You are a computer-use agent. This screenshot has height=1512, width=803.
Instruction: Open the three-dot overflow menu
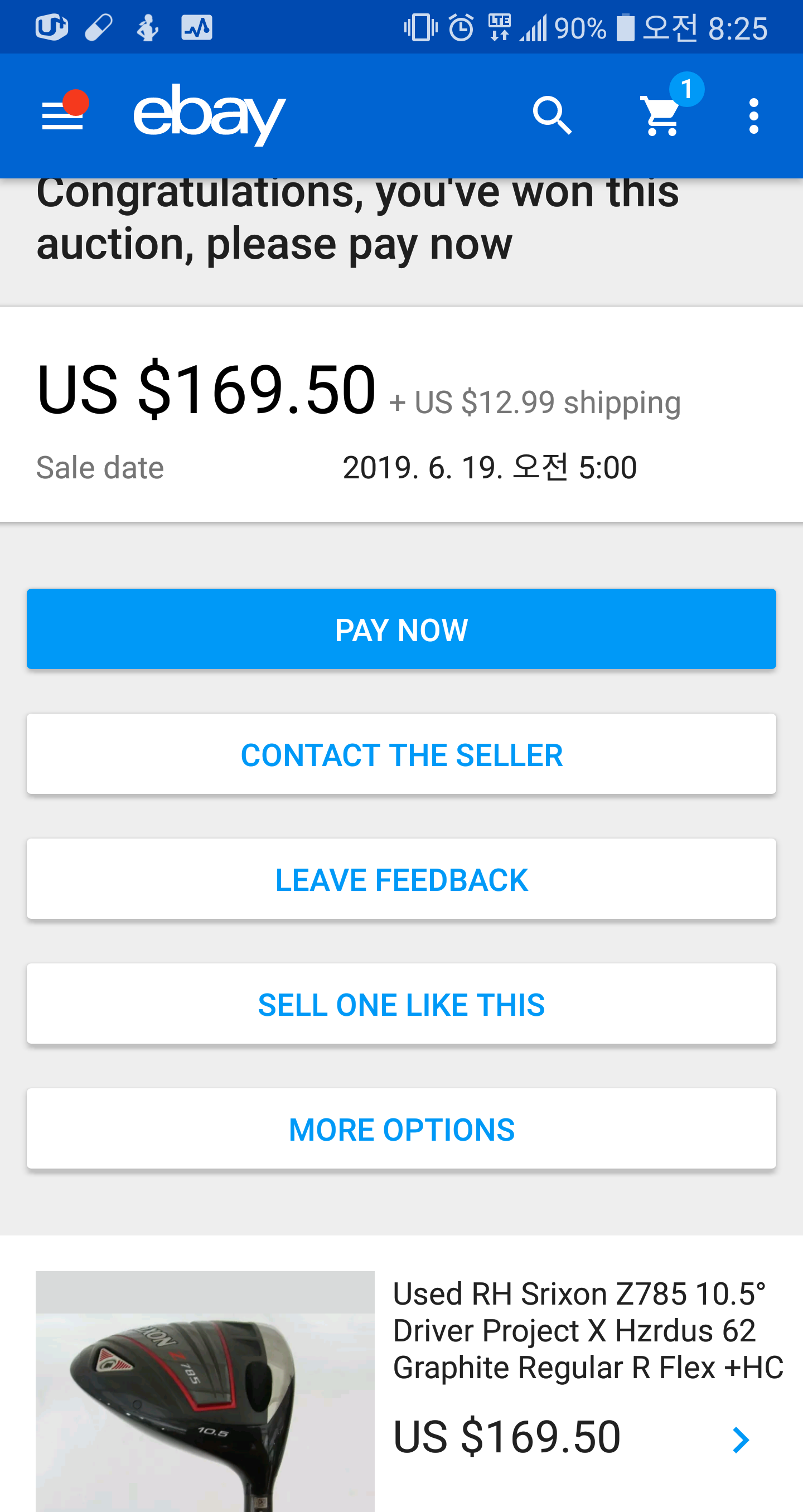pyautogui.click(x=754, y=116)
